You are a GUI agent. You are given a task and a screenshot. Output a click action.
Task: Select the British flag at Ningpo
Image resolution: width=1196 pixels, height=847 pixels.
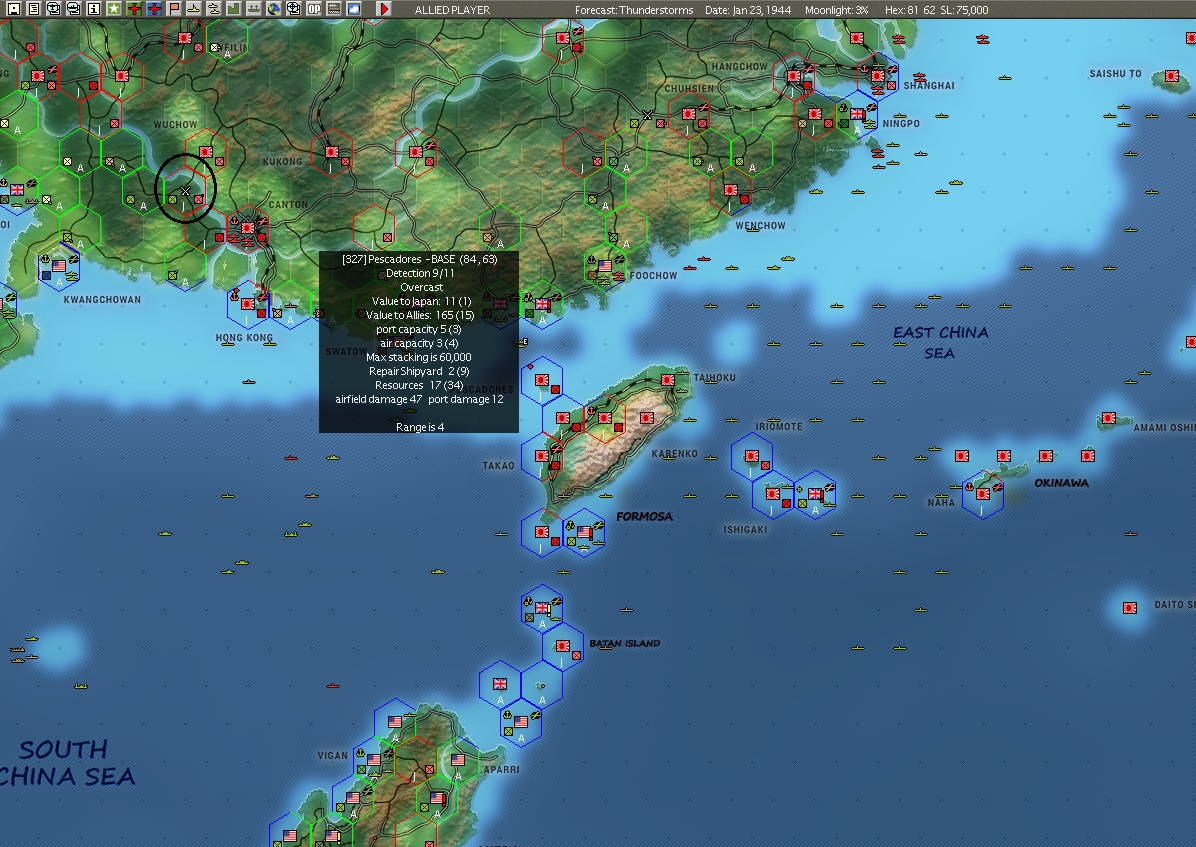click(x=857, y=114)
